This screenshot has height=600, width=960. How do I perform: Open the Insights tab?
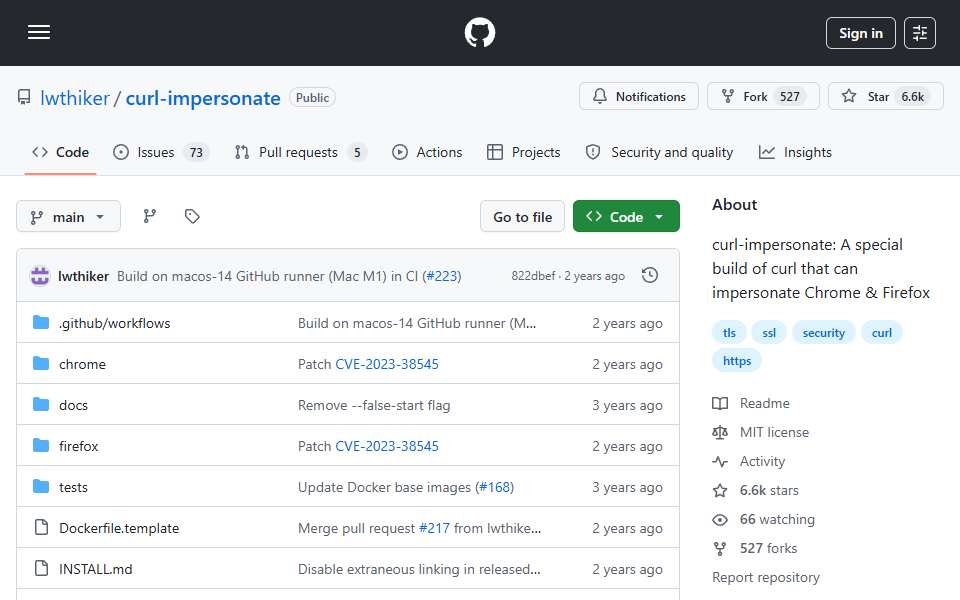point(795,152)
